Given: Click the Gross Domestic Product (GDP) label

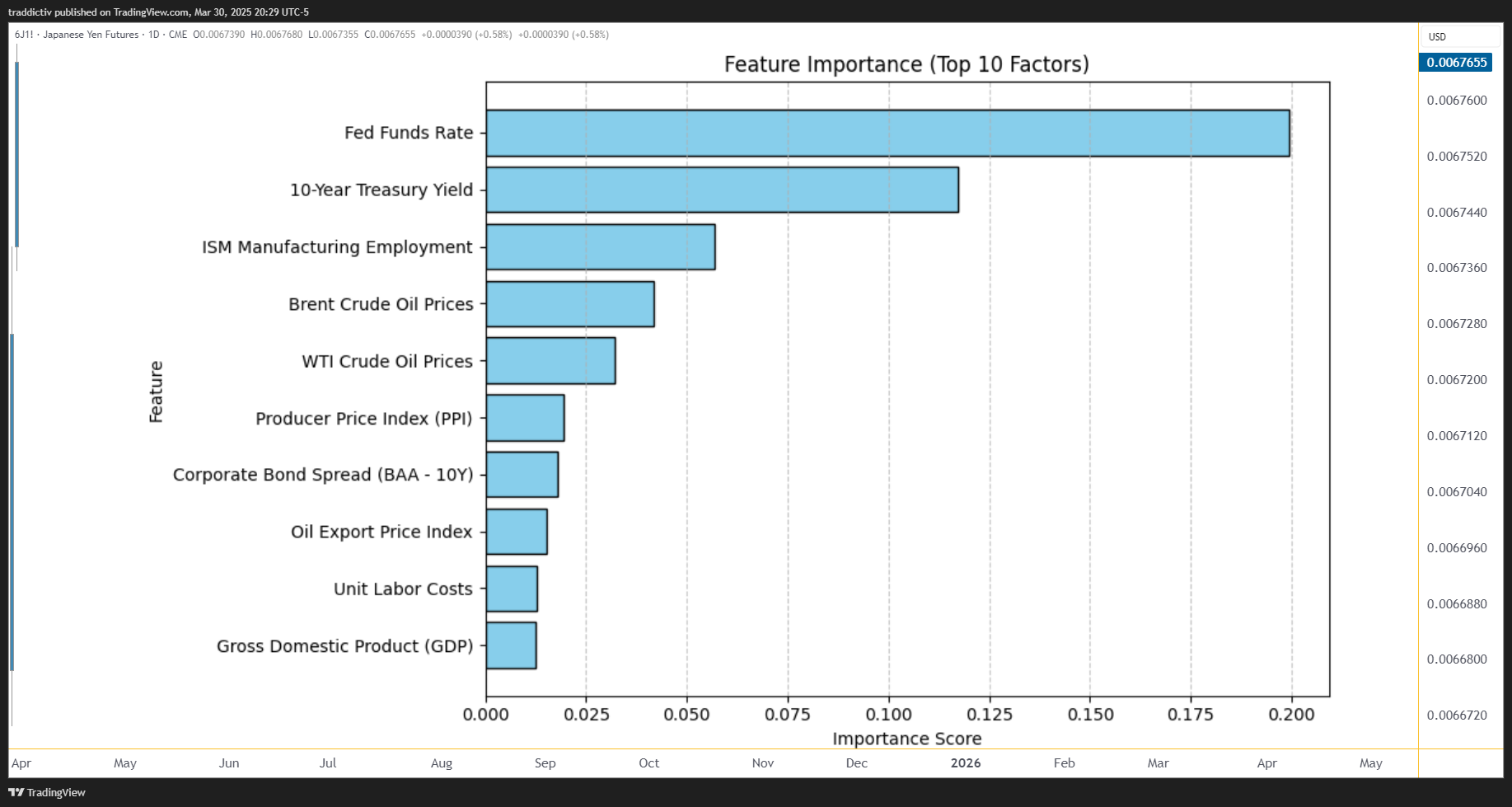Looking at the screenshot, I should [344, 646].
